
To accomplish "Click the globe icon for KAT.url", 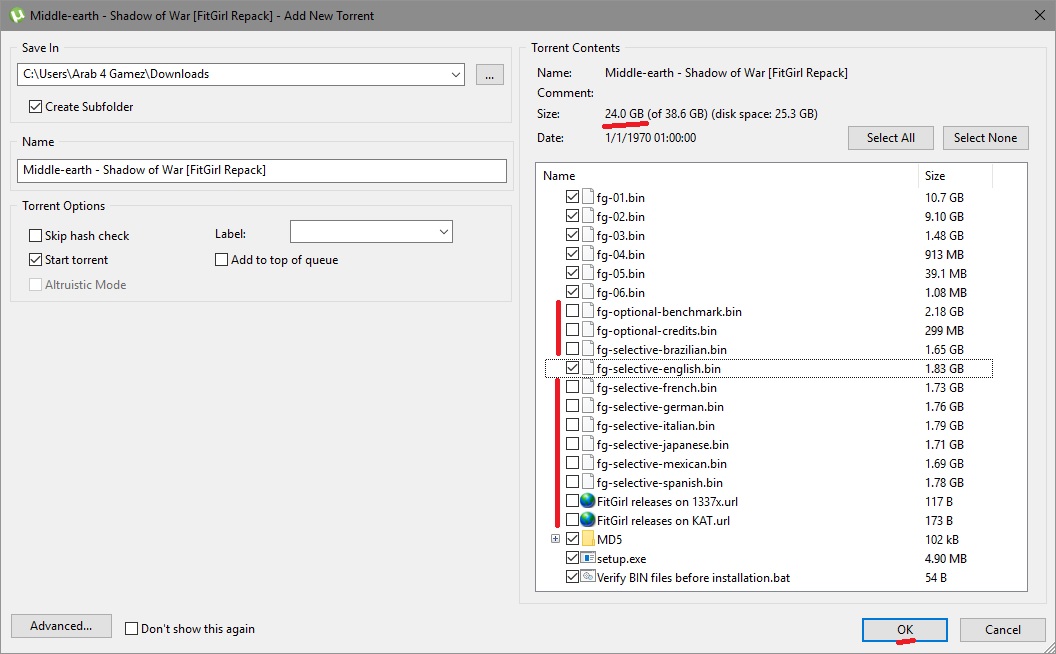I will coord(588,520).
